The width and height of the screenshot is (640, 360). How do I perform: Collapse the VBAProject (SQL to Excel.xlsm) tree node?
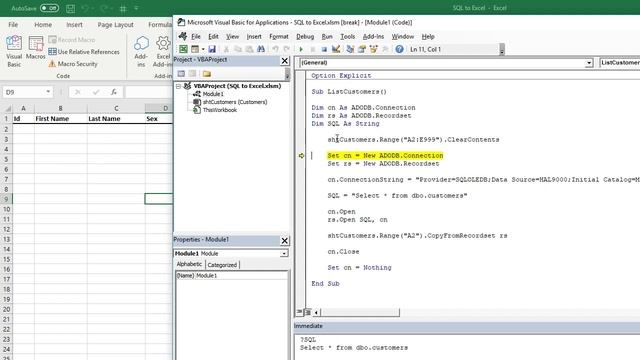(178, 86)
